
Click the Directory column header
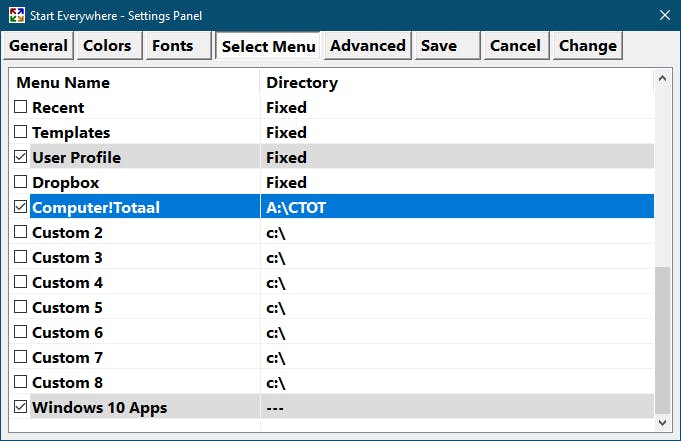(x=302, y=83)
